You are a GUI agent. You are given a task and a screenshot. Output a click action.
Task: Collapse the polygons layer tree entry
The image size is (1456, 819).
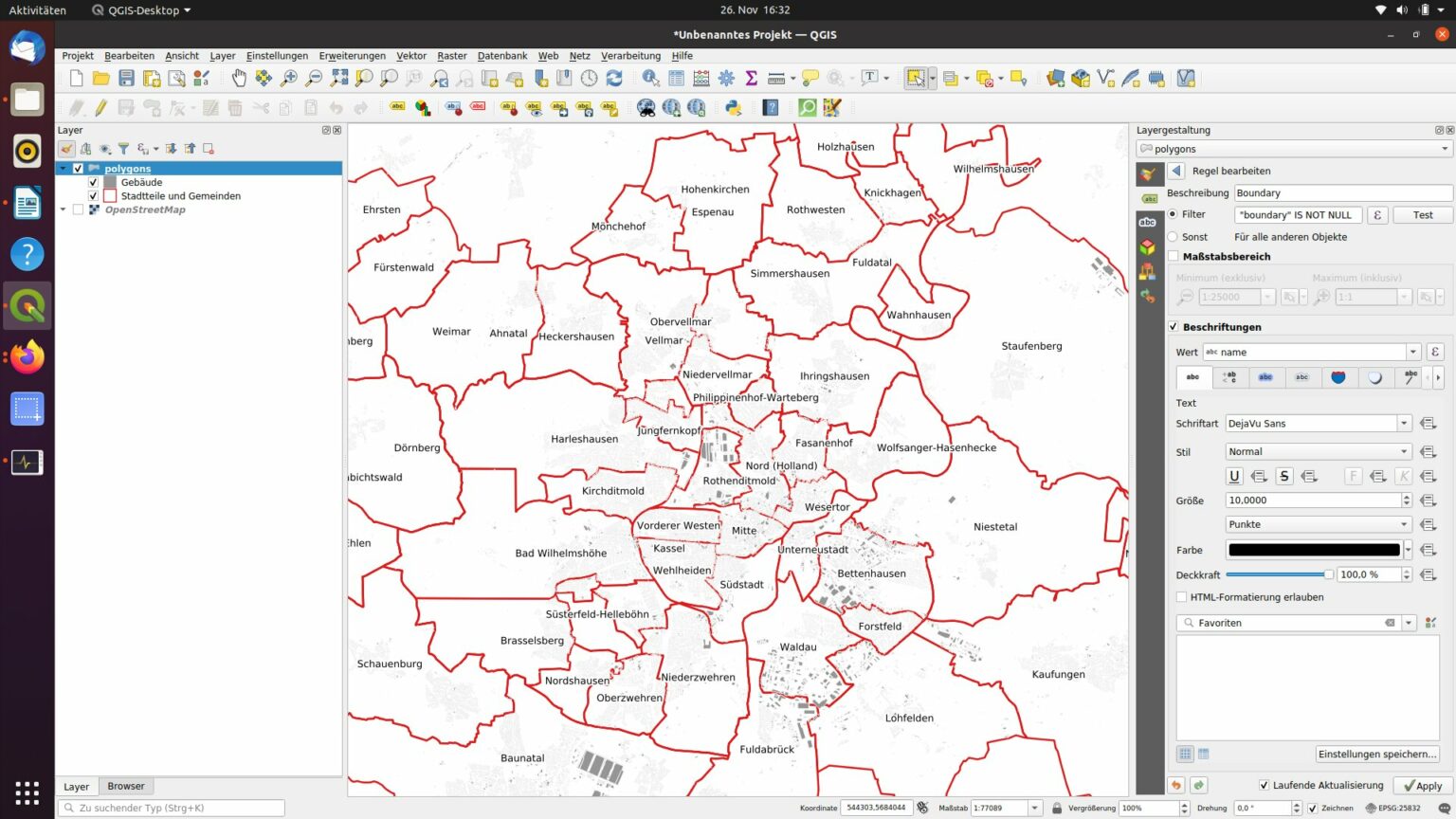click(63, 168)
